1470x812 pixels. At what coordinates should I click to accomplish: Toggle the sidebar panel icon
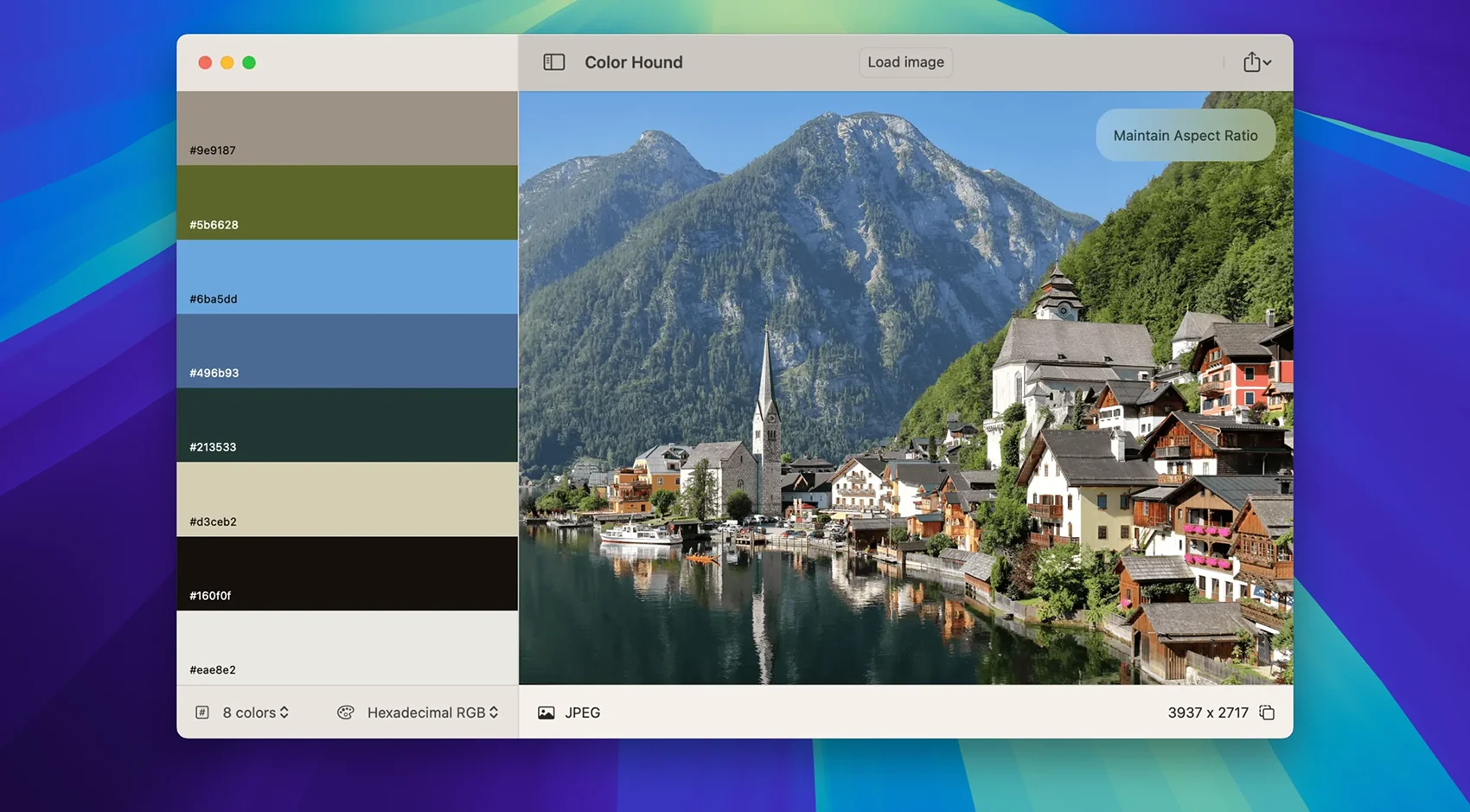553,62
